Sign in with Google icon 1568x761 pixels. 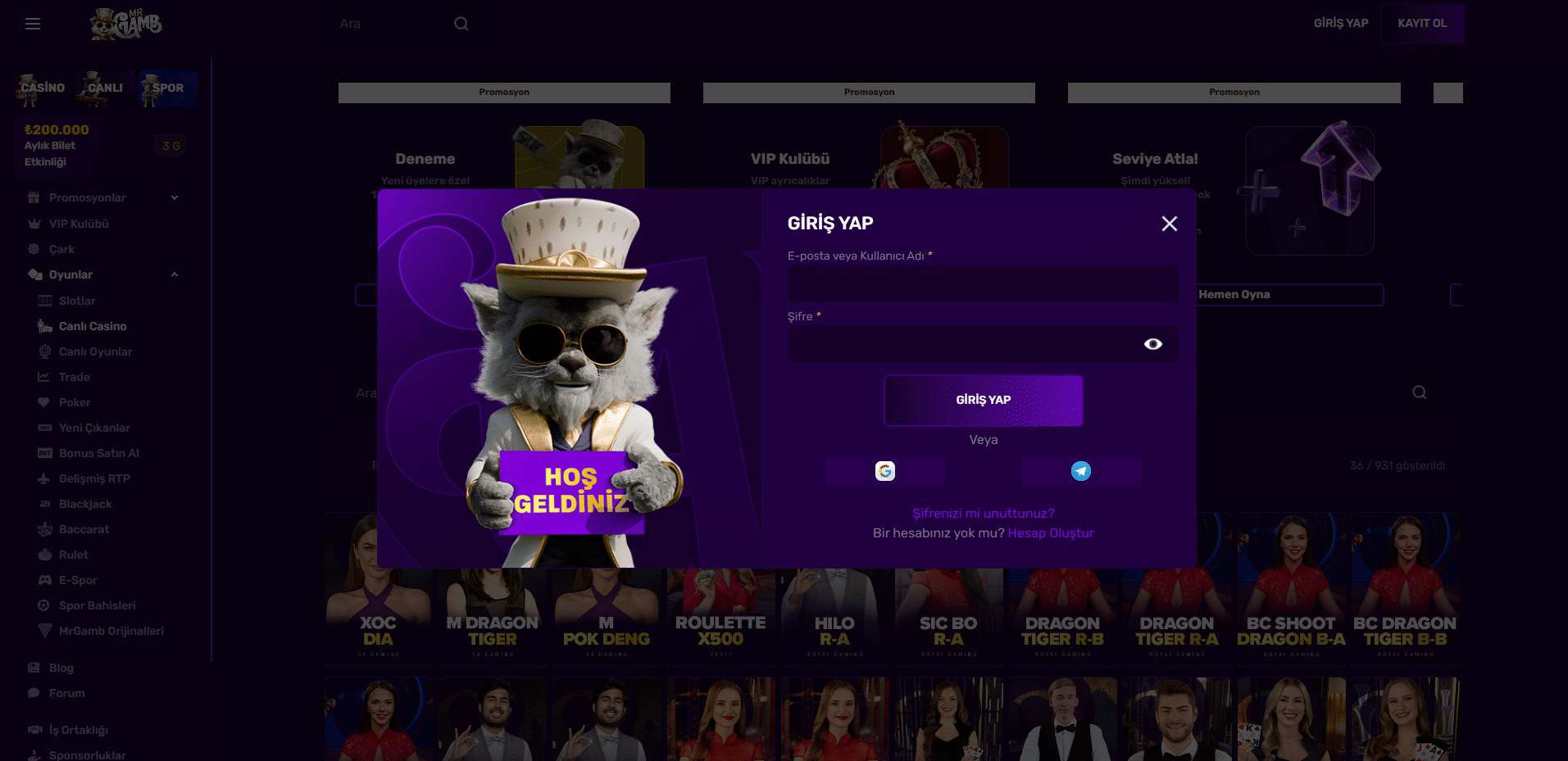(885, 471)
